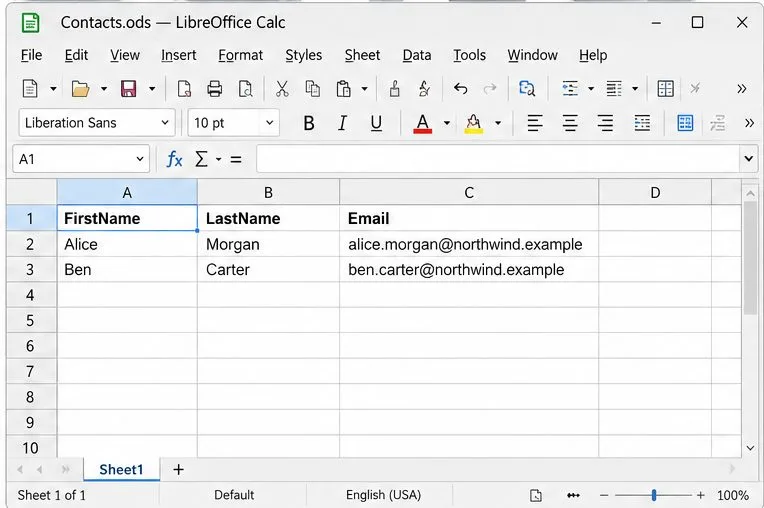Add a new sheet with plus button
Screen dimensions: 764x508
[x=178, y=470]
